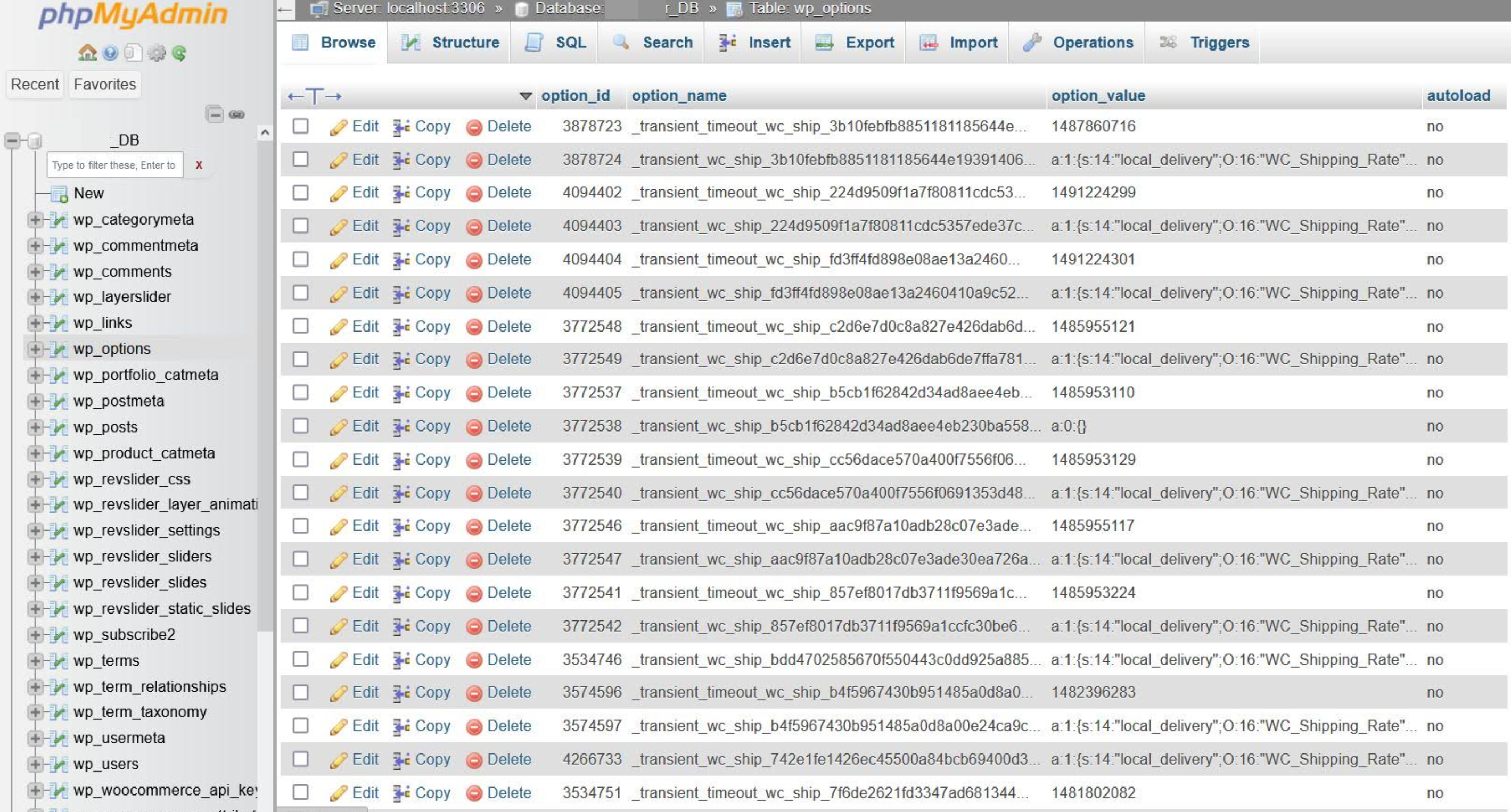Check the checkbox for option_id 3878724

coord(300,160)
